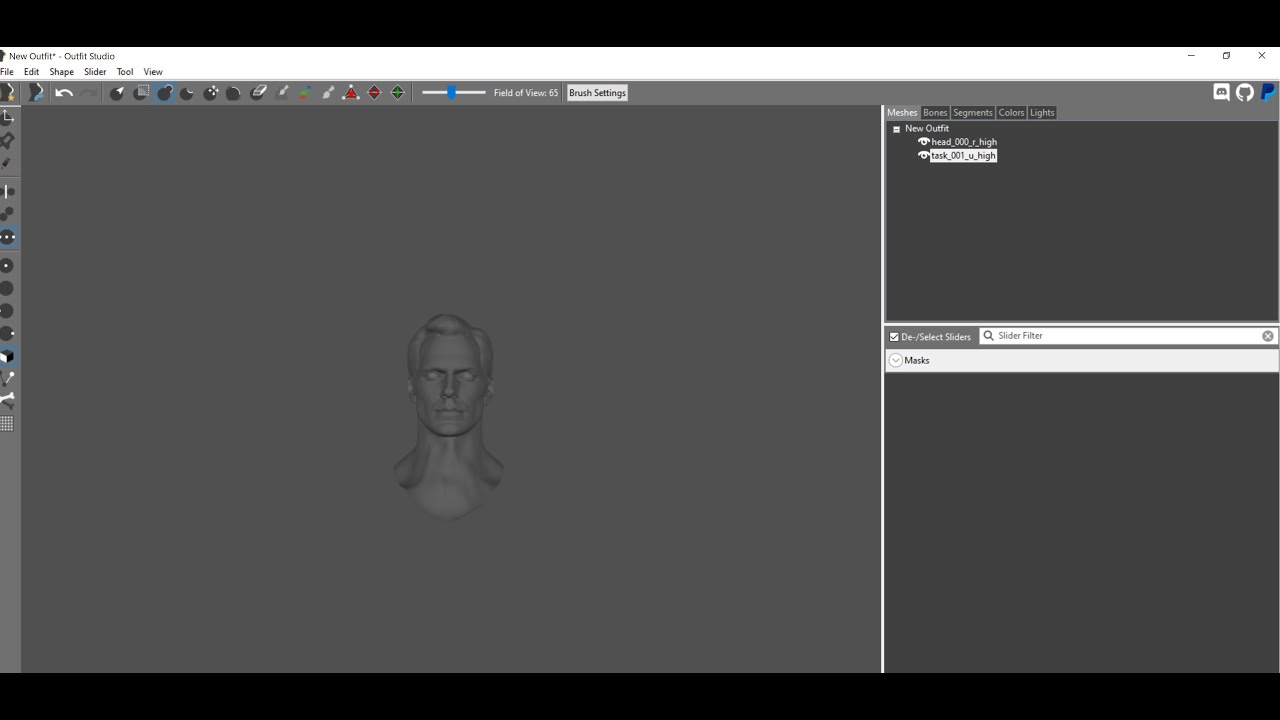
Task: Hide the task_001_u_high mesh via eye icon
Action: tap(924, 156)
